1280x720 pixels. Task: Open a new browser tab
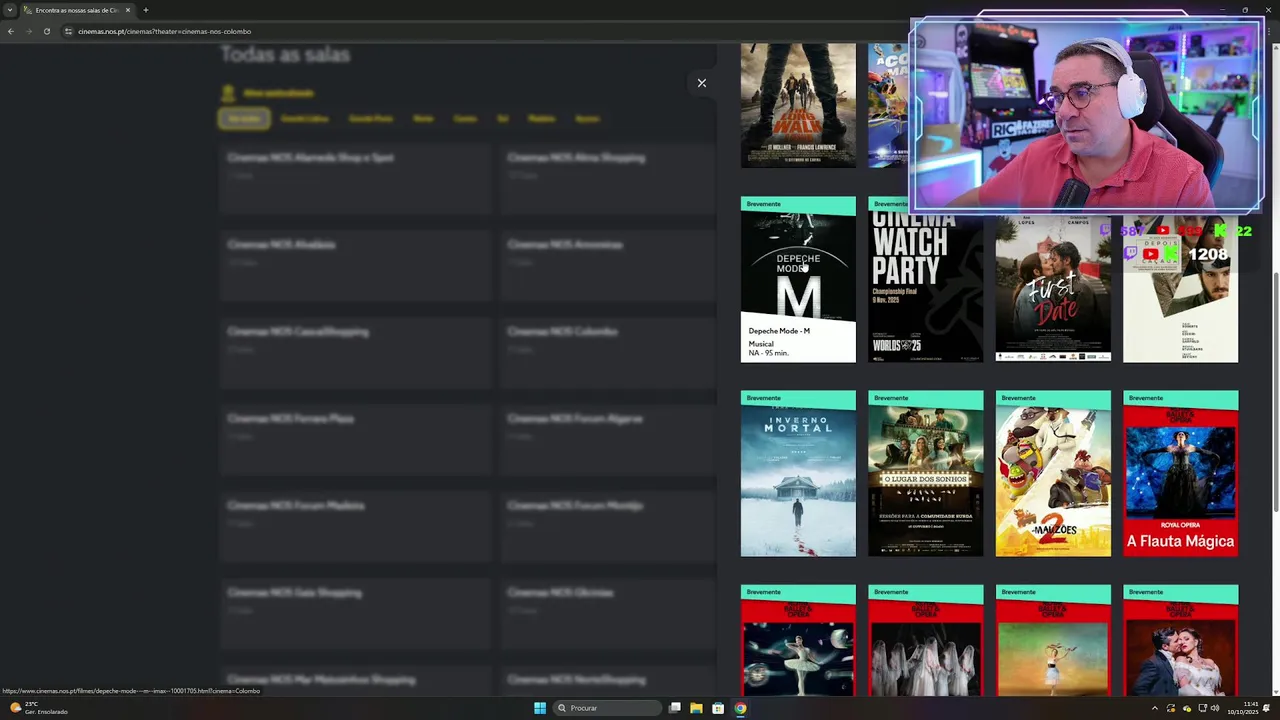coord(146,10)
